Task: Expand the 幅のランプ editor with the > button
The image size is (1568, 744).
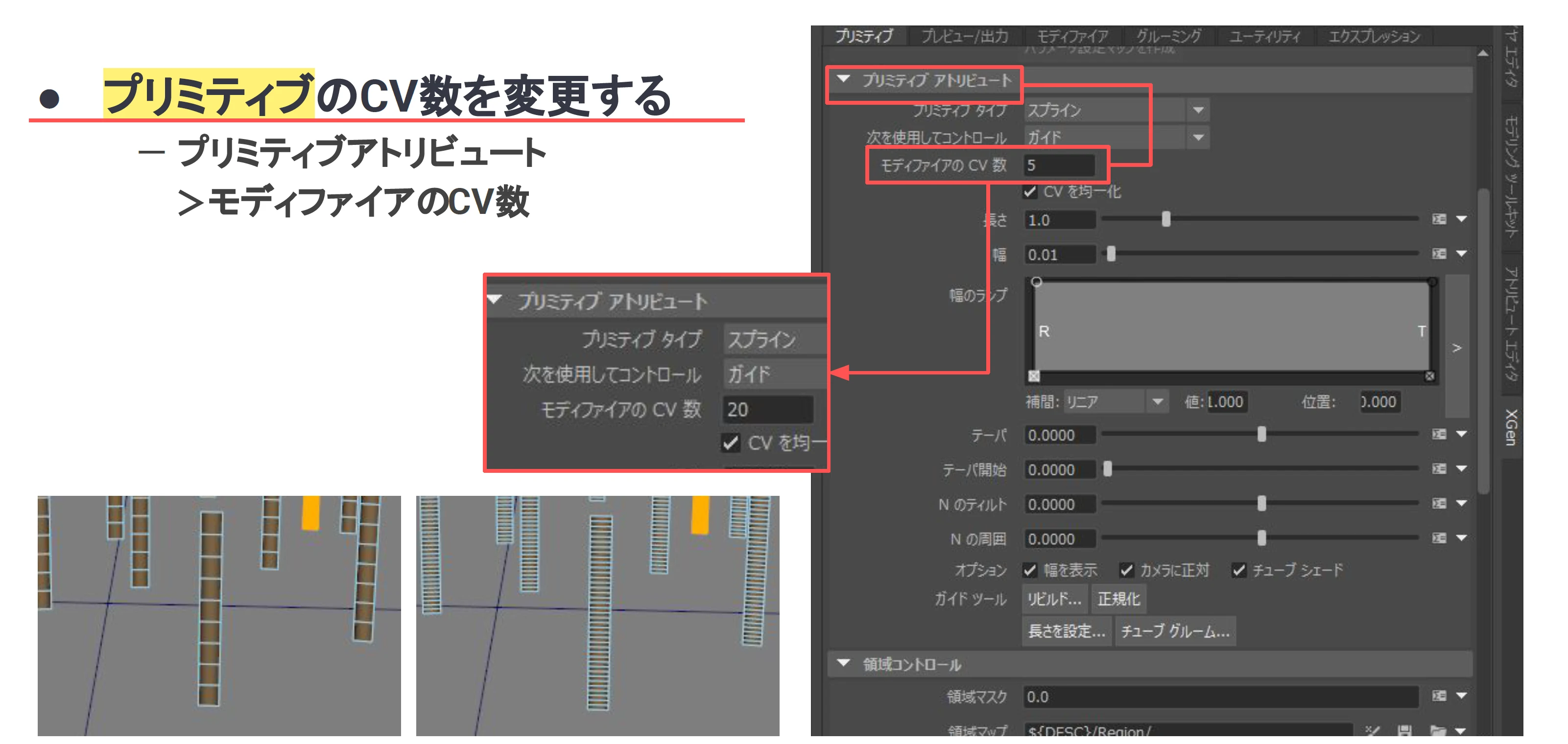Action: coord(1457,348)
